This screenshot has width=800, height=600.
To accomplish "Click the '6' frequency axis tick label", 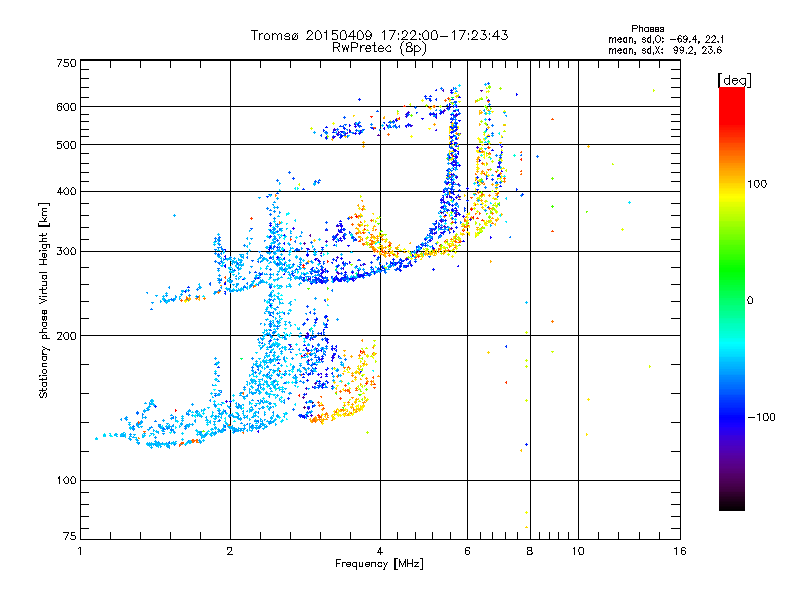I will pyautogui.click(x=467, y=551).
